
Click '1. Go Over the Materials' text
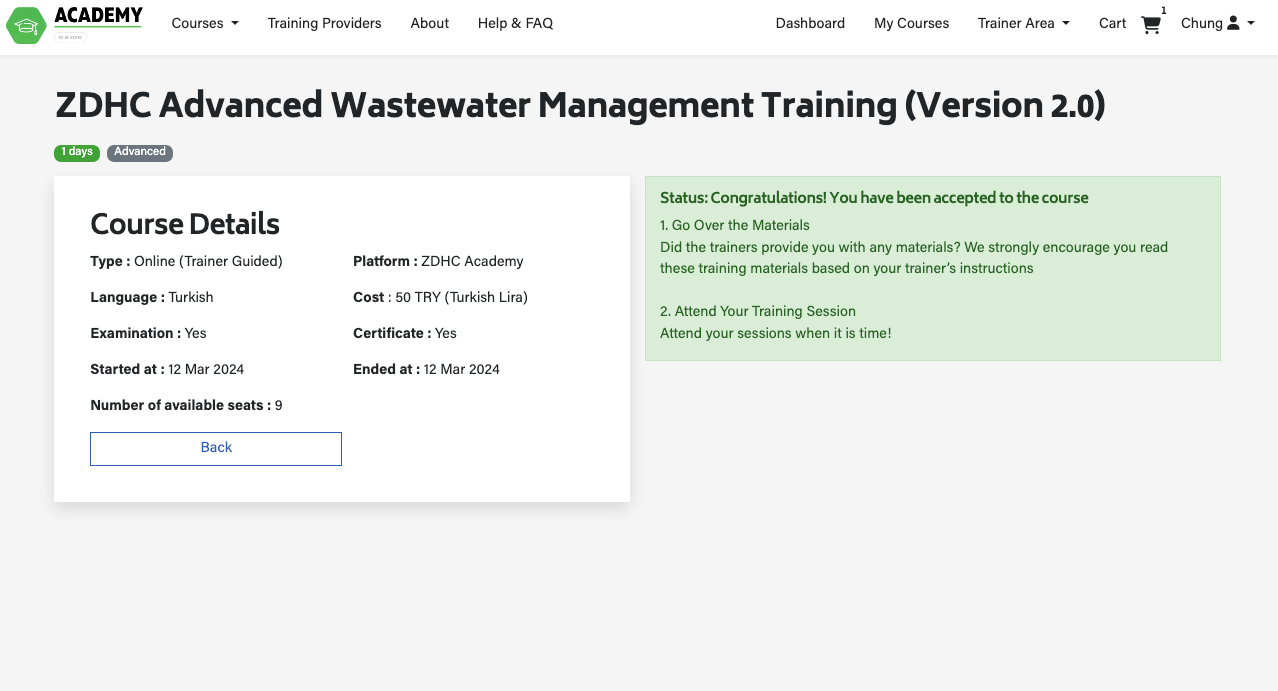click(x=735, y=225)
